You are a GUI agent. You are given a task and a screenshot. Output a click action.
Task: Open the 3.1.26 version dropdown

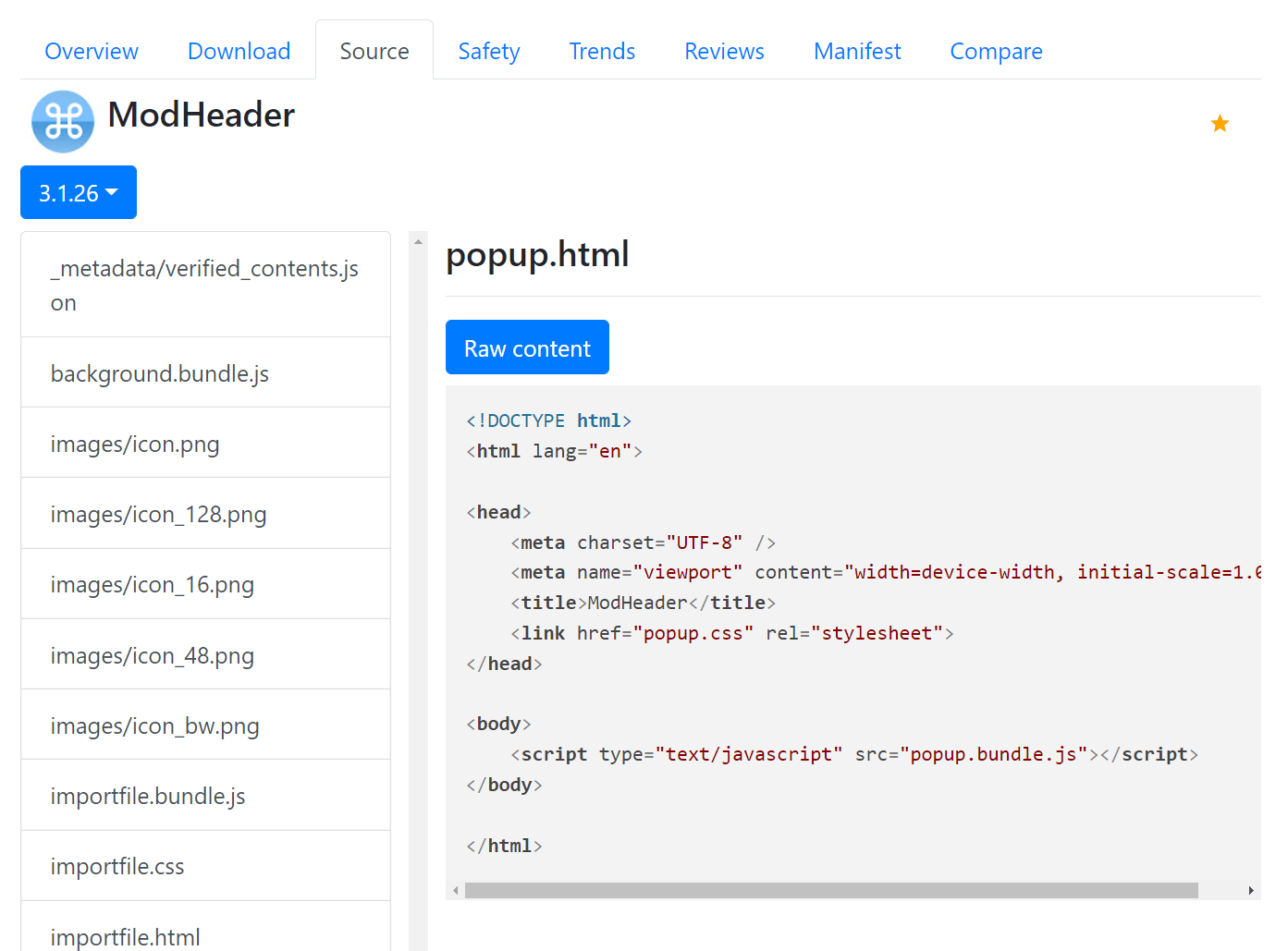tap(79, 192)
